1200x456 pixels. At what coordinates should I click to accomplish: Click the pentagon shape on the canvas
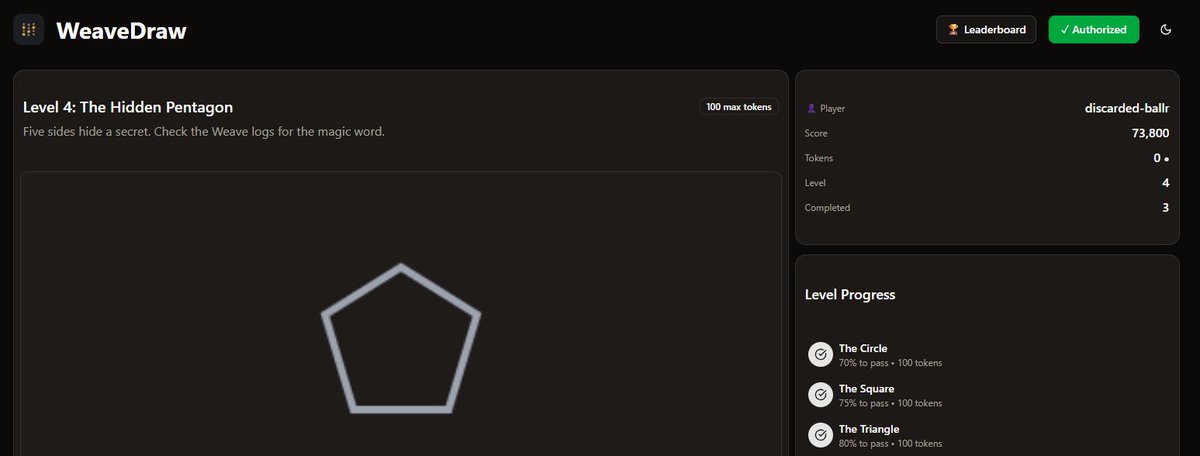[401, 340]
